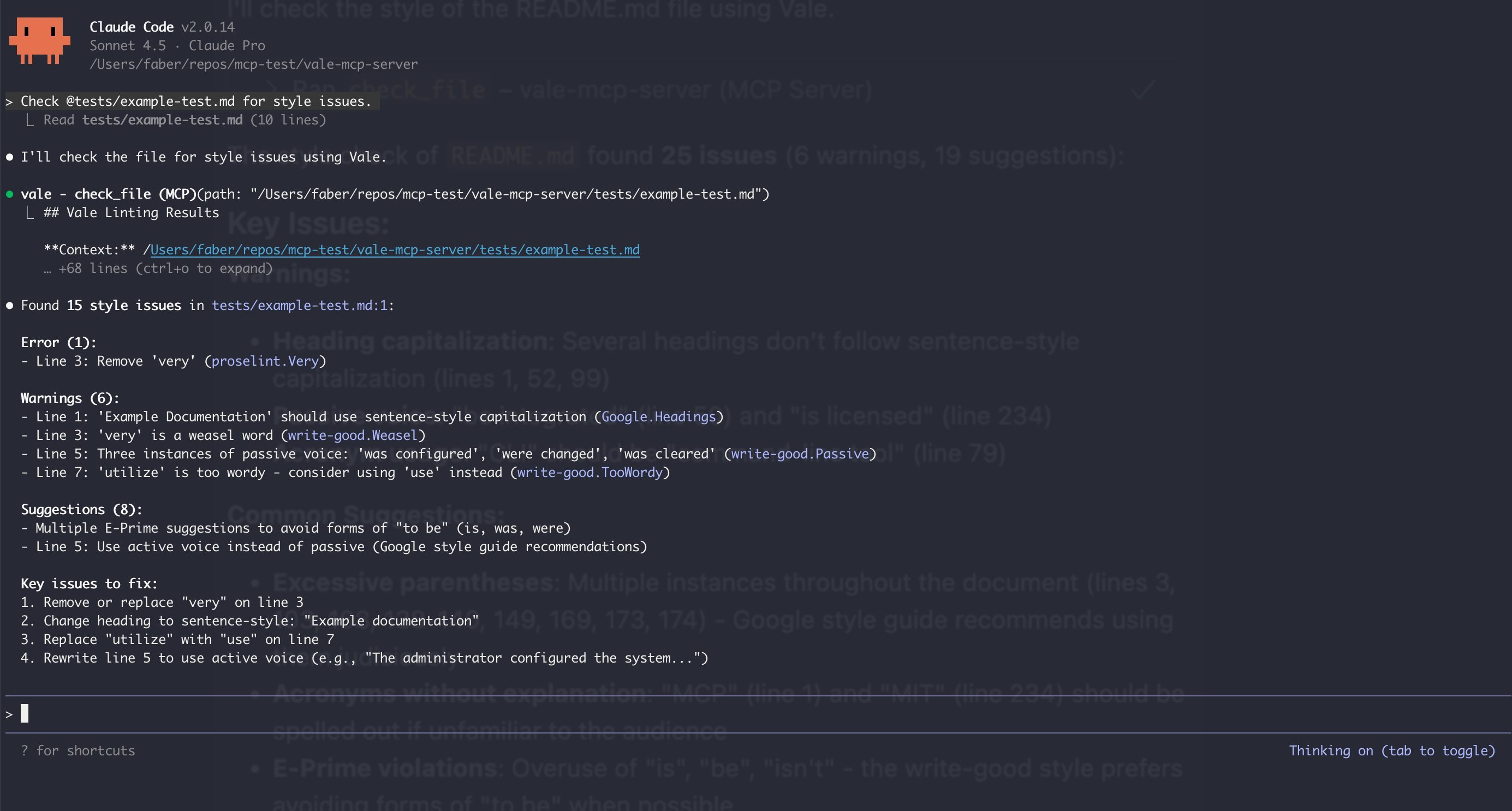Click the '>' prompt indicator at the bottom
Image resolution: width=1512 pixels, height=811 pixels.
tap(8, 714)
